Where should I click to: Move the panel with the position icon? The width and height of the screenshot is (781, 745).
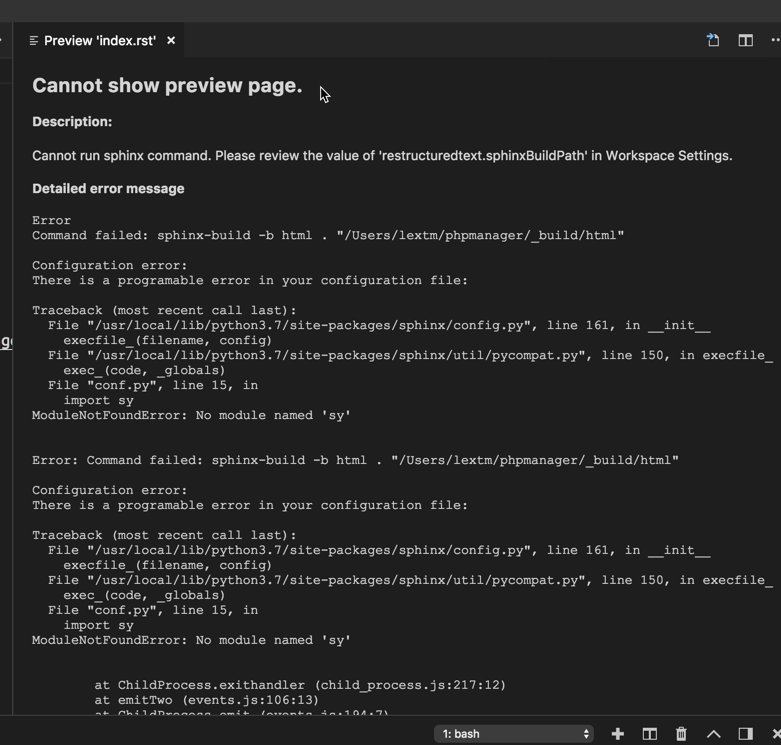[745, 734]
